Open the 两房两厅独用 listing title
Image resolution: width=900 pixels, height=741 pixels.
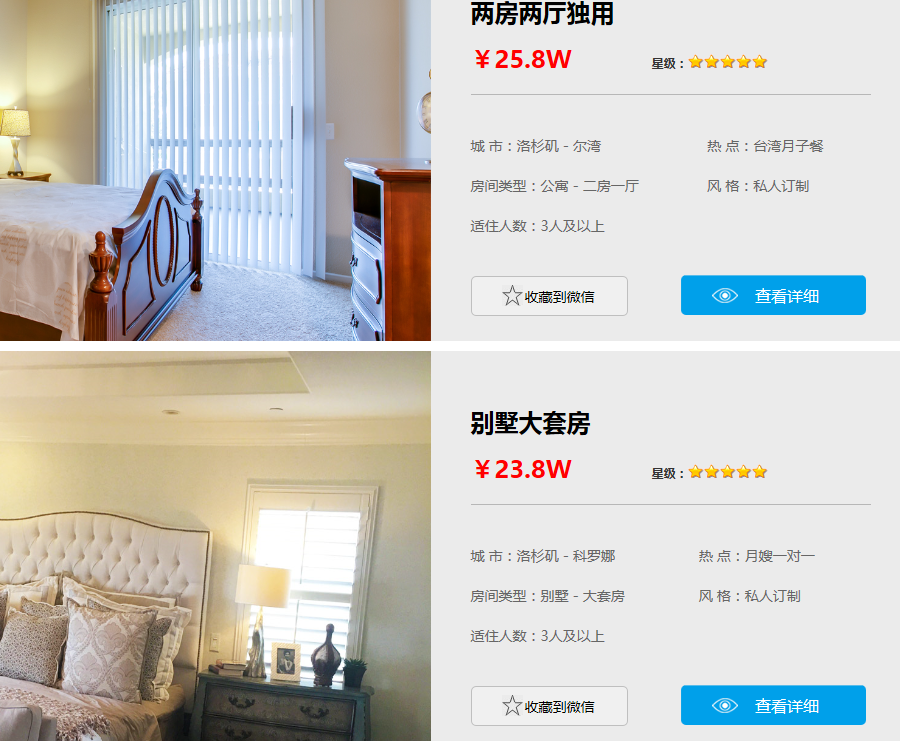click(542, 13)
